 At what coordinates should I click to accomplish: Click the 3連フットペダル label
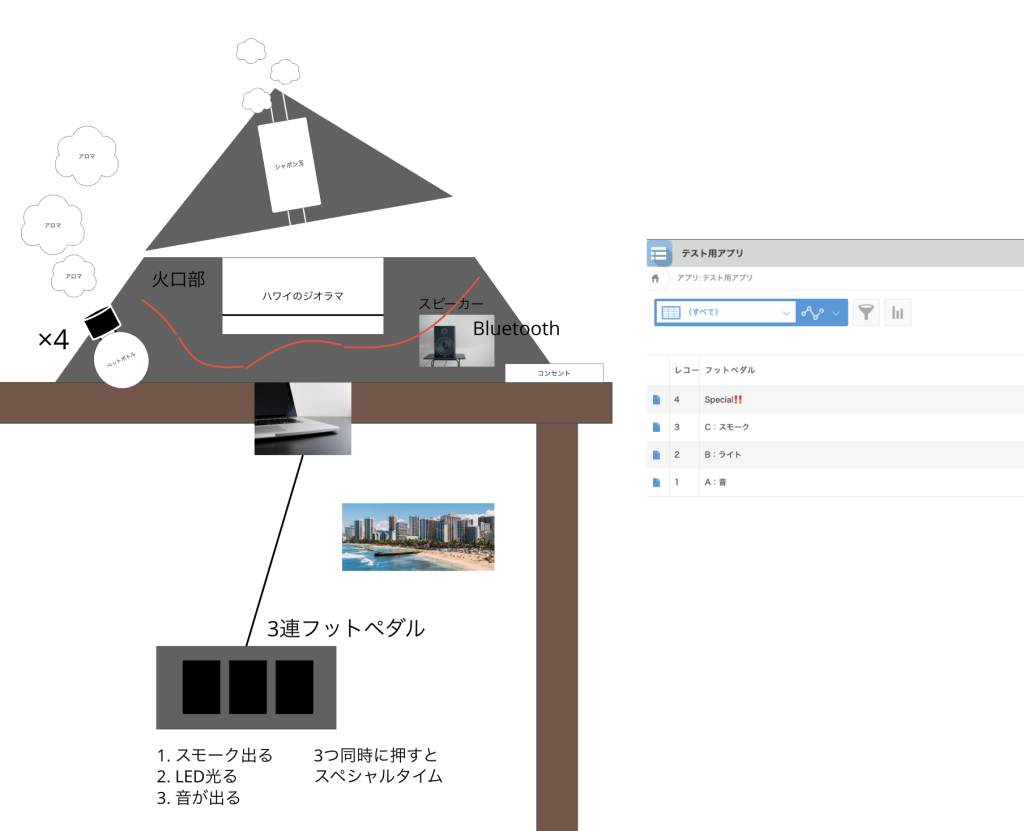[346, 628]
